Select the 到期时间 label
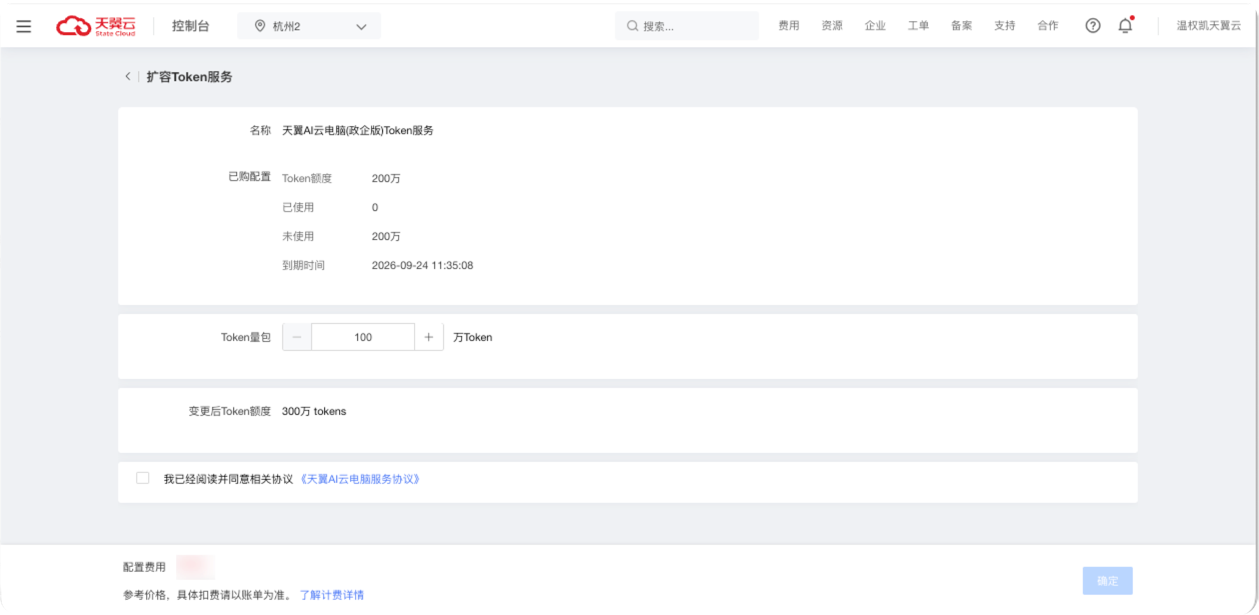The width and height of the screenshot is (1259, 615). tap(303, 265)
